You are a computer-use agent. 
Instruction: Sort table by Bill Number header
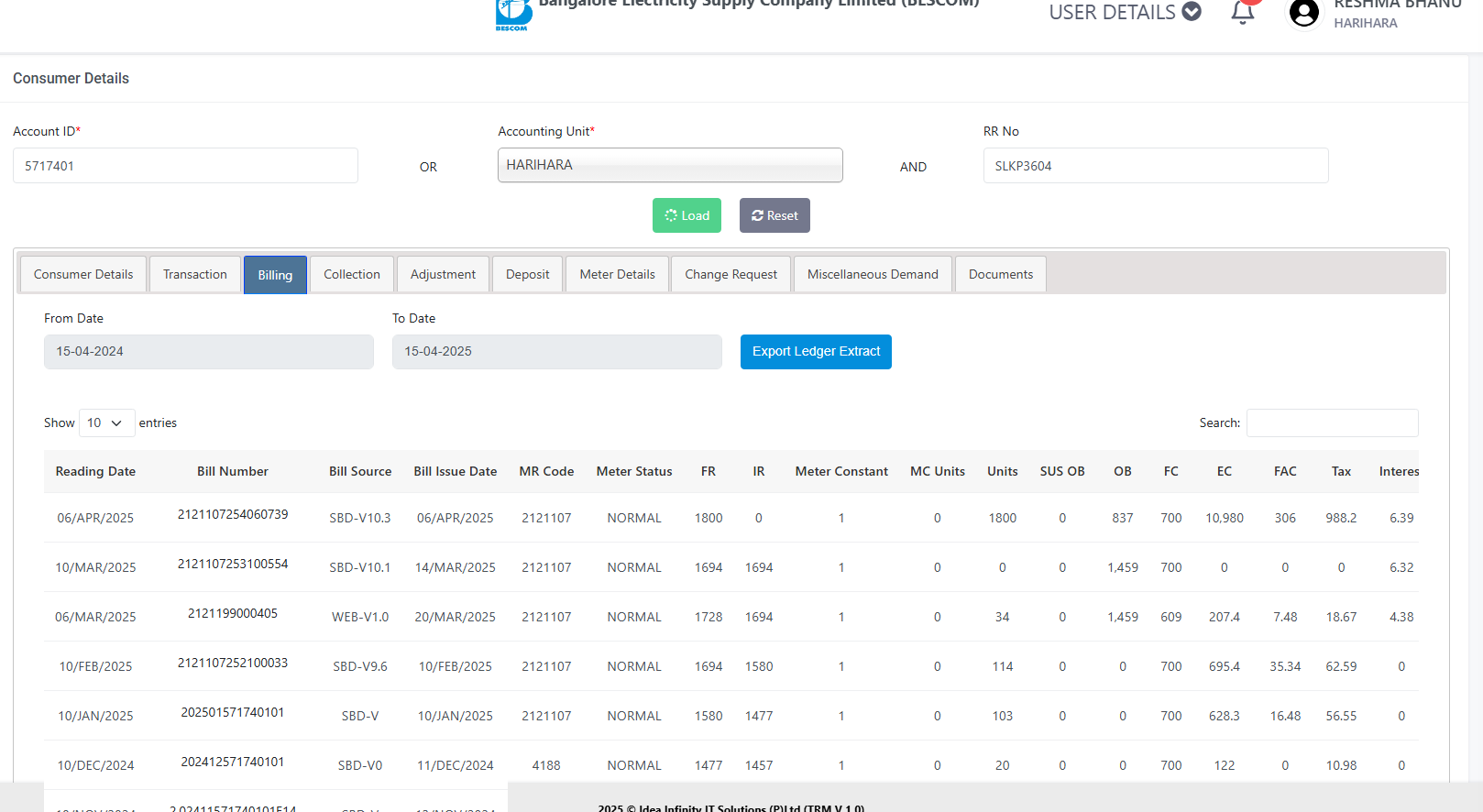tap(232, 472)
